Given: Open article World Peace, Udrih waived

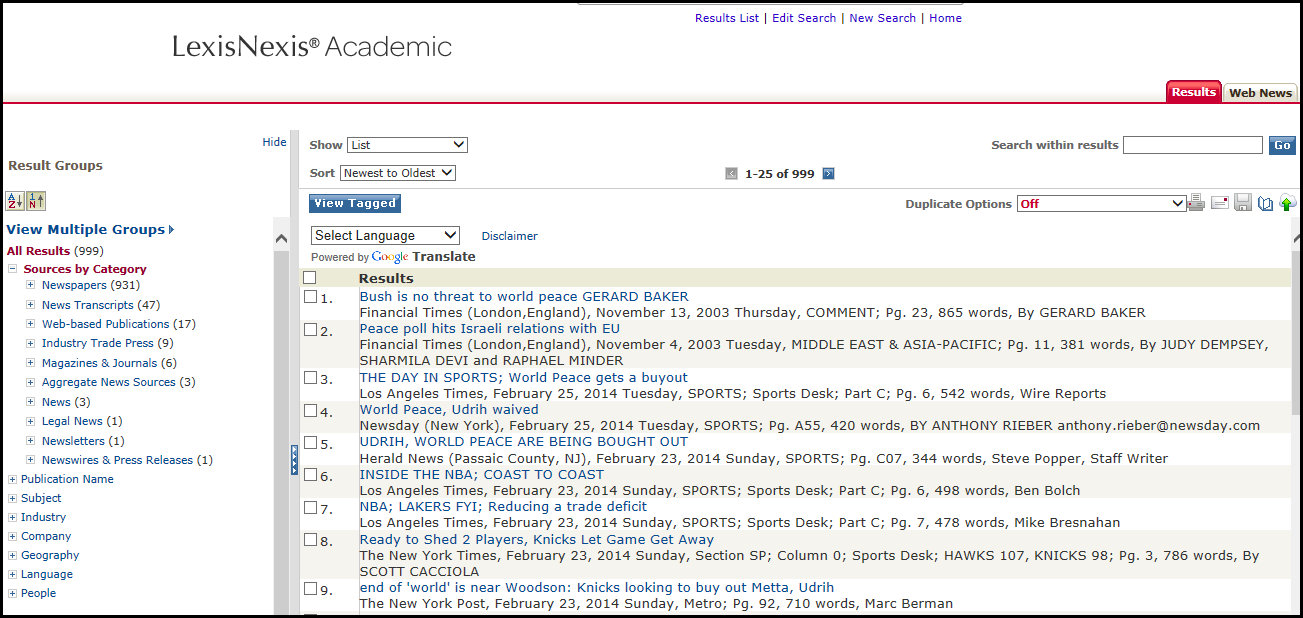Looking at the screenshot, I should (449, 410).
